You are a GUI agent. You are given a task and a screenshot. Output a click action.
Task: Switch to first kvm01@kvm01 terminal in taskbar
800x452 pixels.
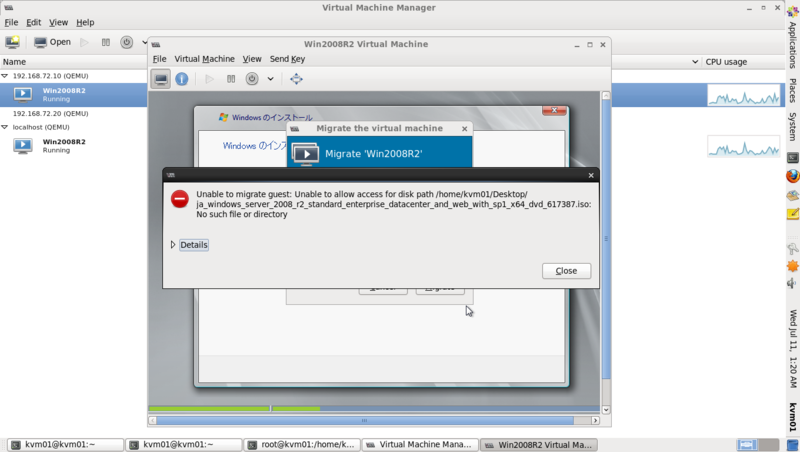[x=65, y=445]
